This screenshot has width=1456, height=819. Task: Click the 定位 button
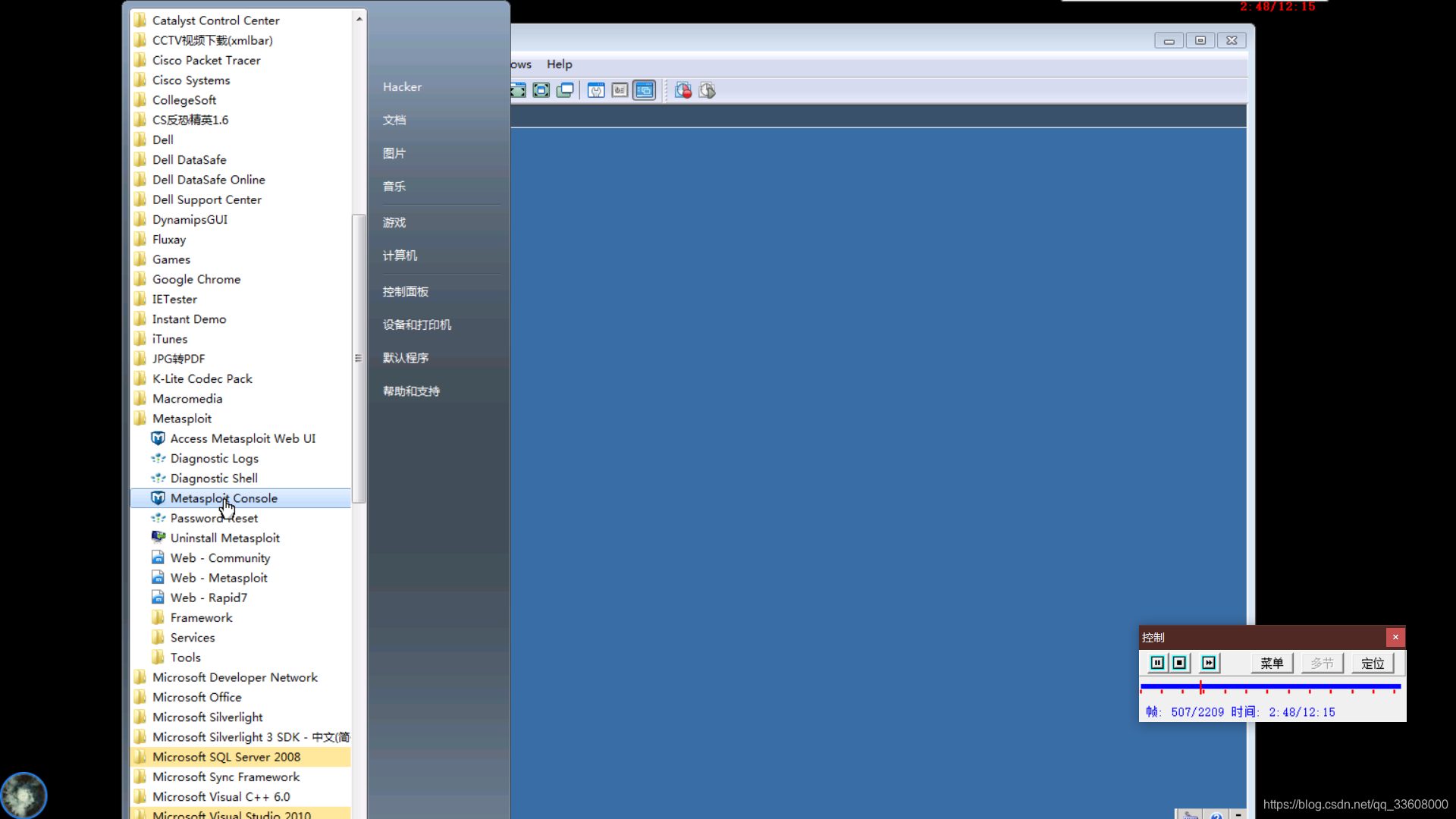(1373, 664)
